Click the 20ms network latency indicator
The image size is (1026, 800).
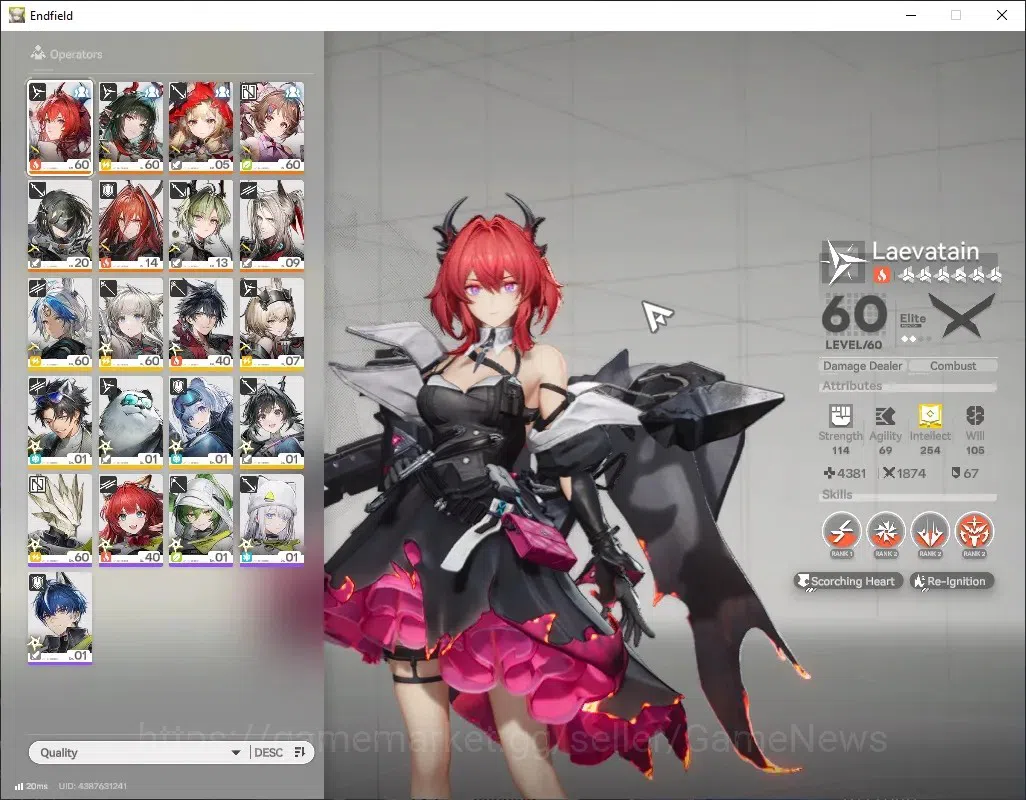[x=31, y=786]
